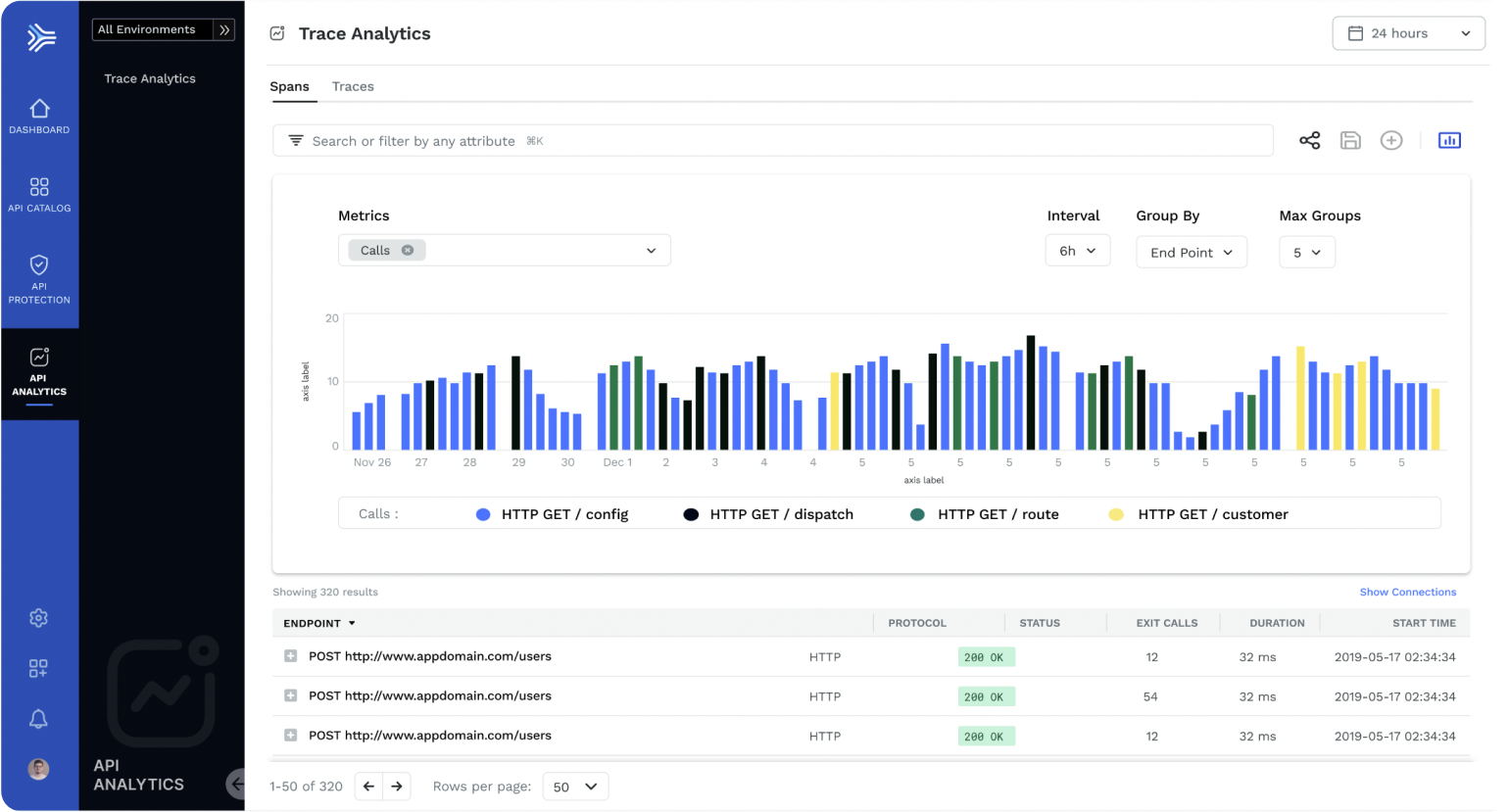1509x812 pixels.
Task: Open the 24 hours time range dropdown
Action: pyautogui.click(x=1408, y=33)
